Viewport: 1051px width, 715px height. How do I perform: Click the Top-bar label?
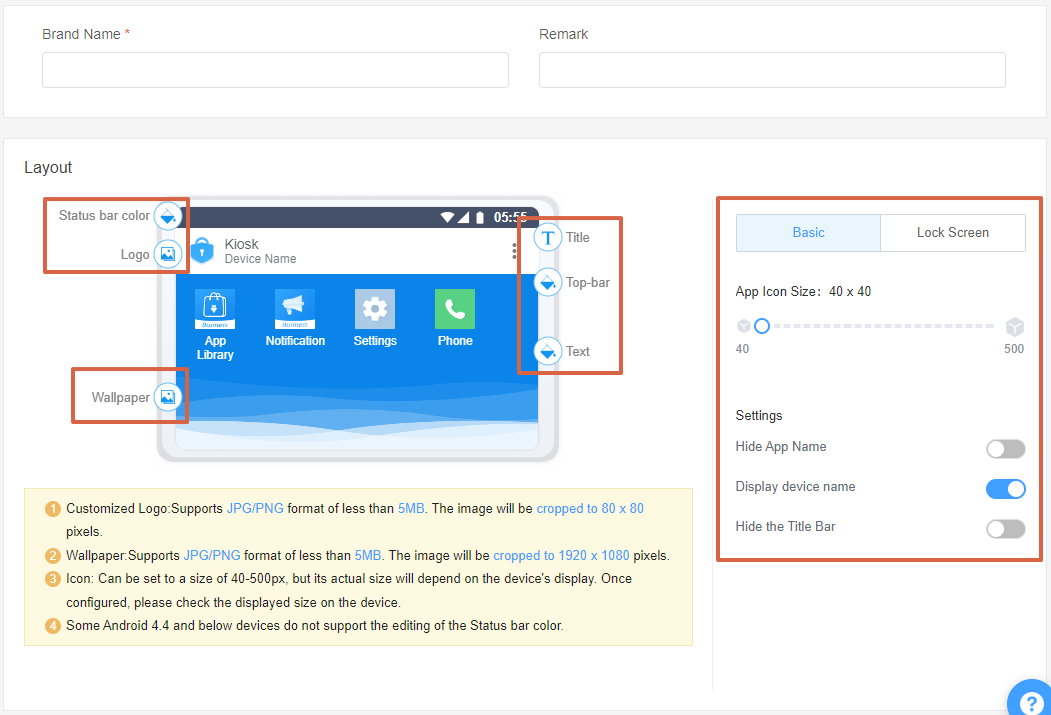[588, 282]
